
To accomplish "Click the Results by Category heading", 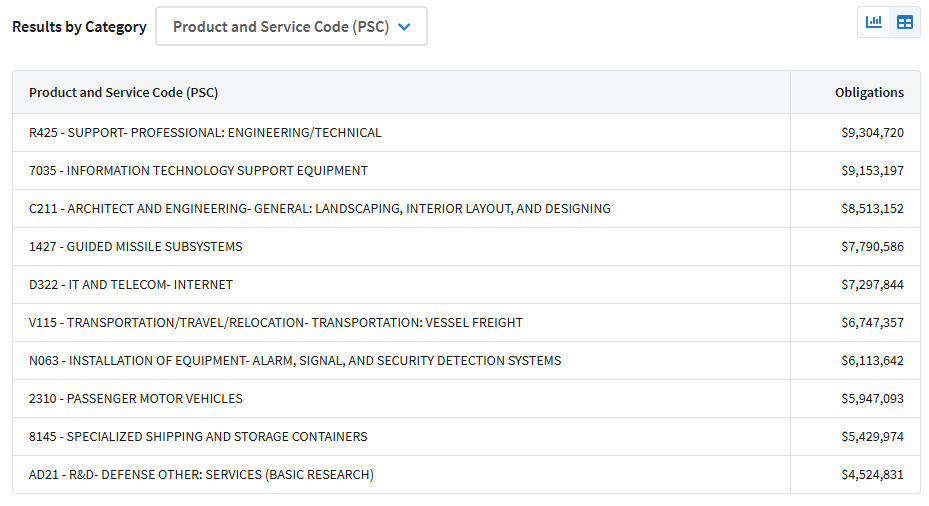I will pos(79,27).
